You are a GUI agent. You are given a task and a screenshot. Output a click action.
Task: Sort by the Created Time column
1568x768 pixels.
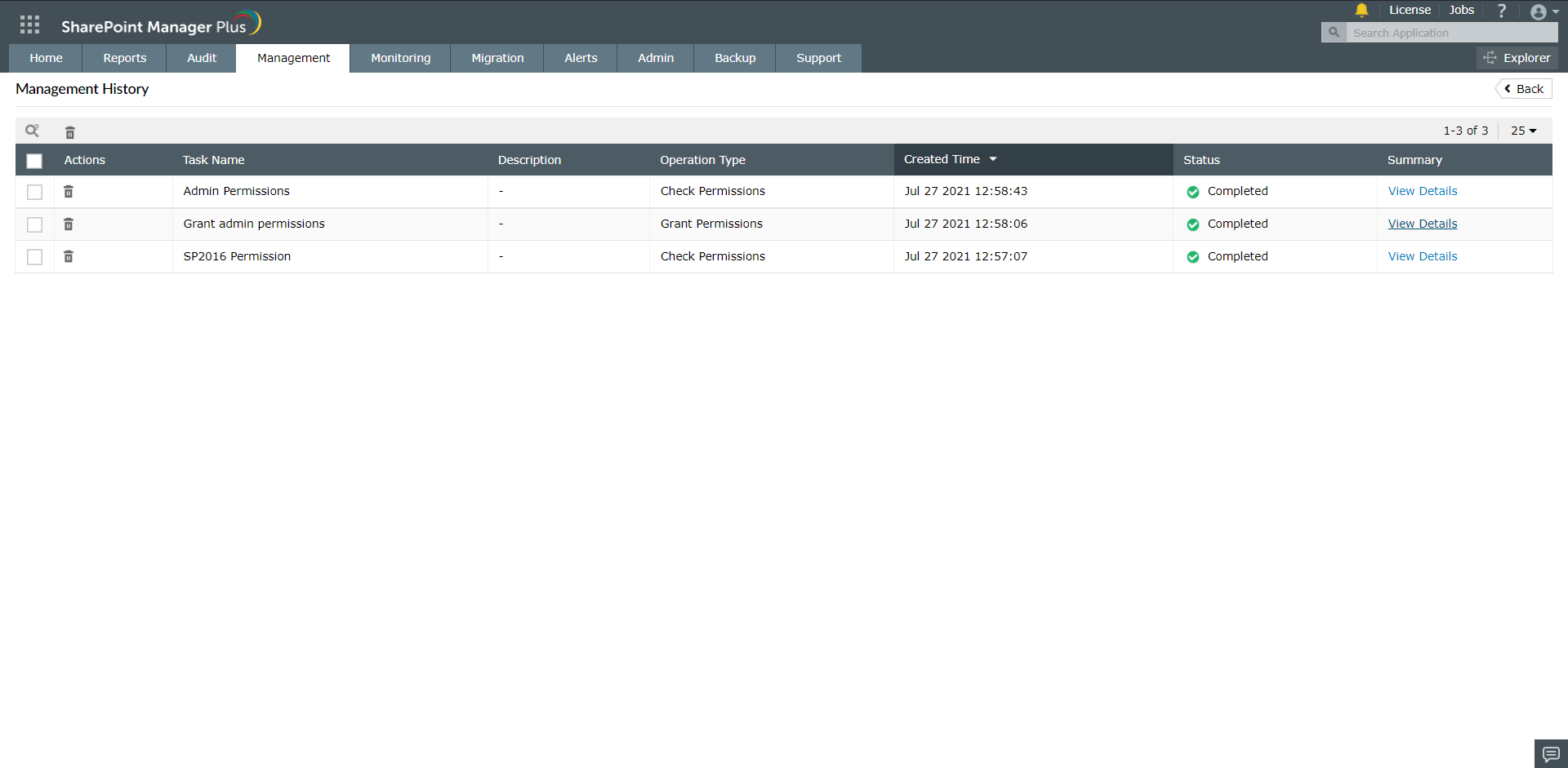tap(1033, 159)
